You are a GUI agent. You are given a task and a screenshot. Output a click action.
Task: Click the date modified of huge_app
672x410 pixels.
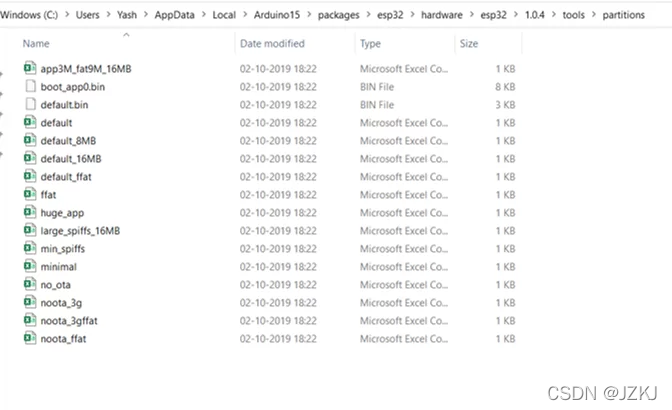[x=278, y=213]
